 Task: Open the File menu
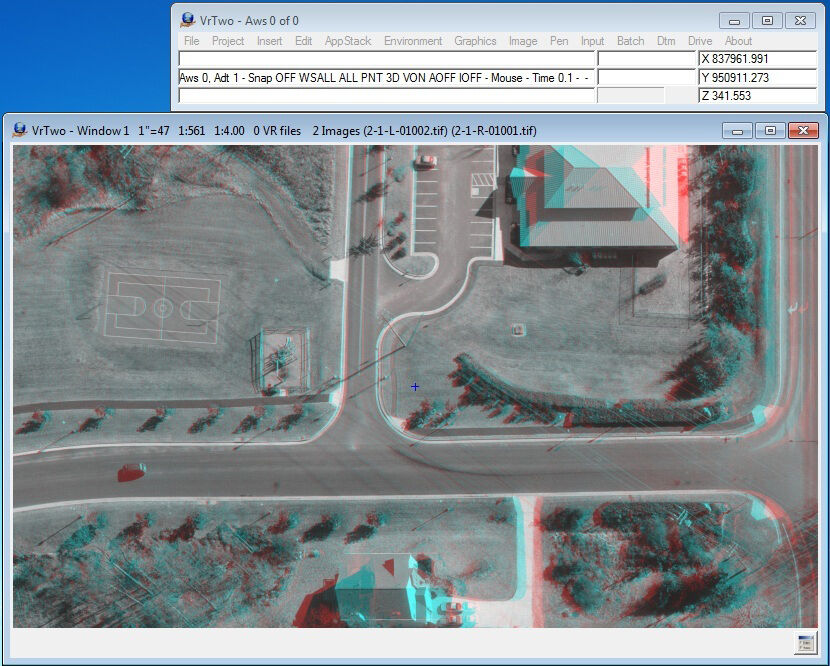[190, 41]
